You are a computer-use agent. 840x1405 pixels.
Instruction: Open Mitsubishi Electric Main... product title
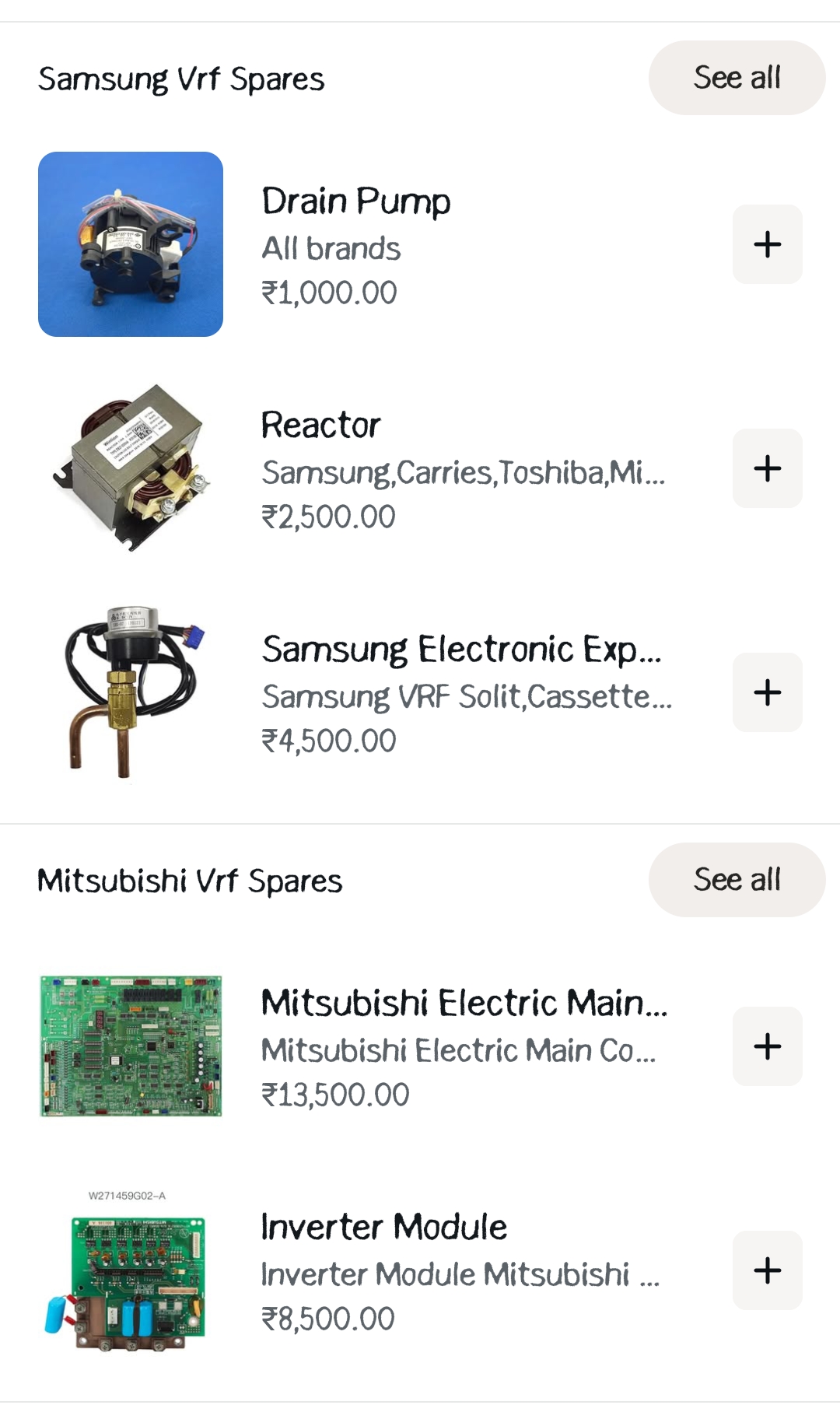point(464,1003)
